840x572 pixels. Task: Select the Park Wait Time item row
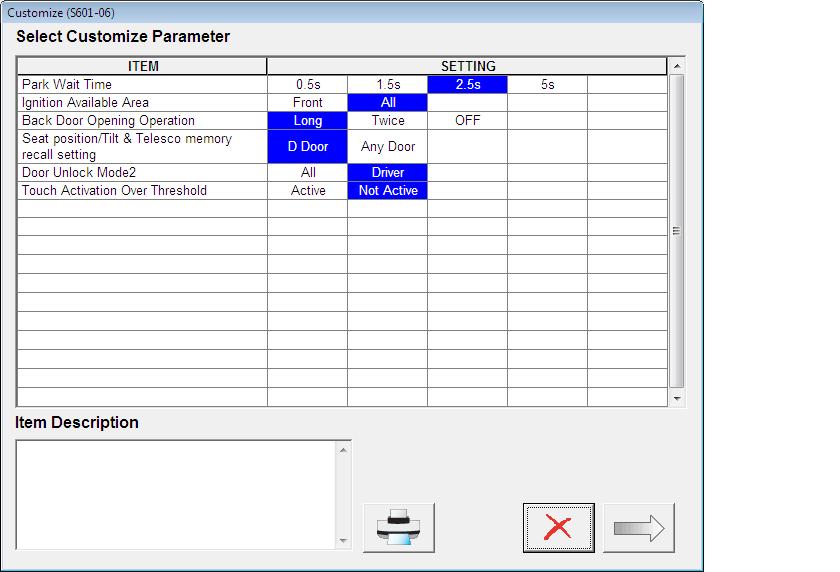pyautogui.click(x=142, y=85)
